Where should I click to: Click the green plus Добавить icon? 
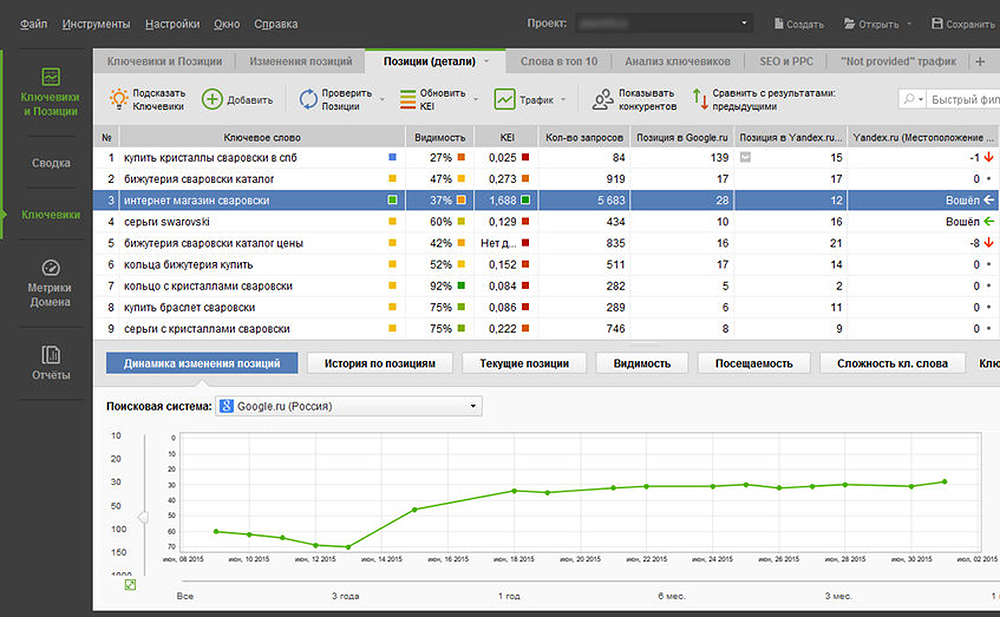pos(212,99)
